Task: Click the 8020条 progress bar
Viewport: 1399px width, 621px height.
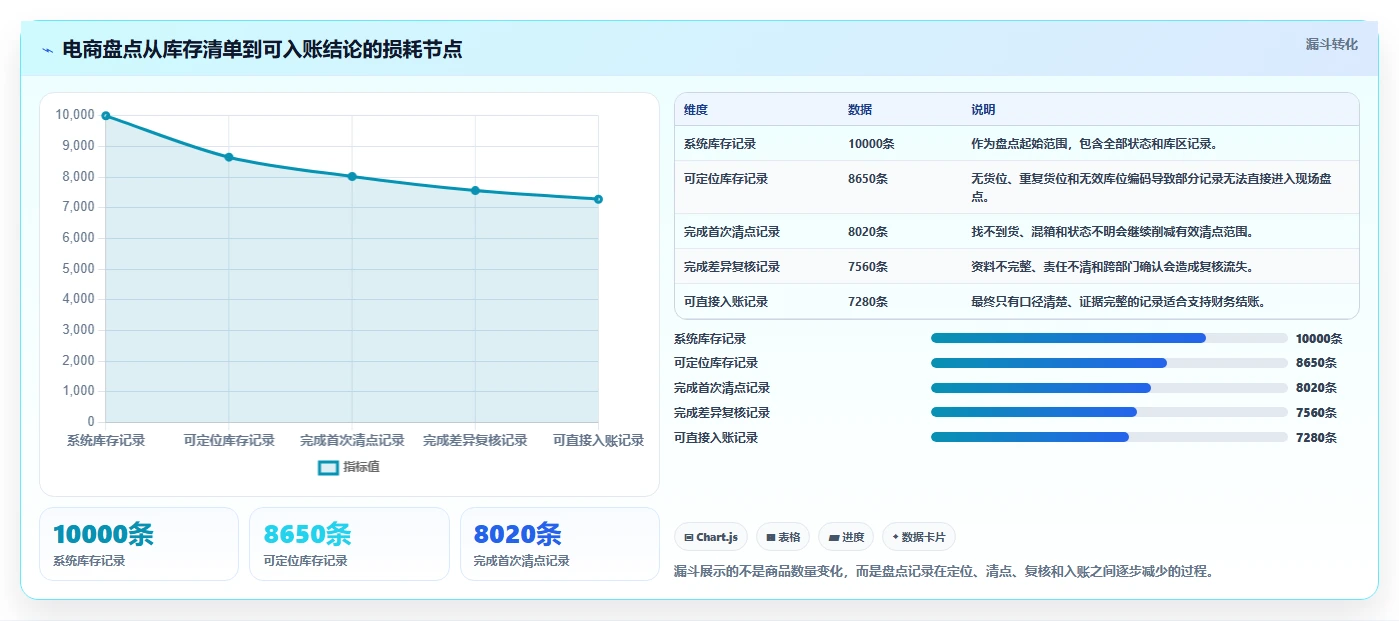Action: (1109, 388)
